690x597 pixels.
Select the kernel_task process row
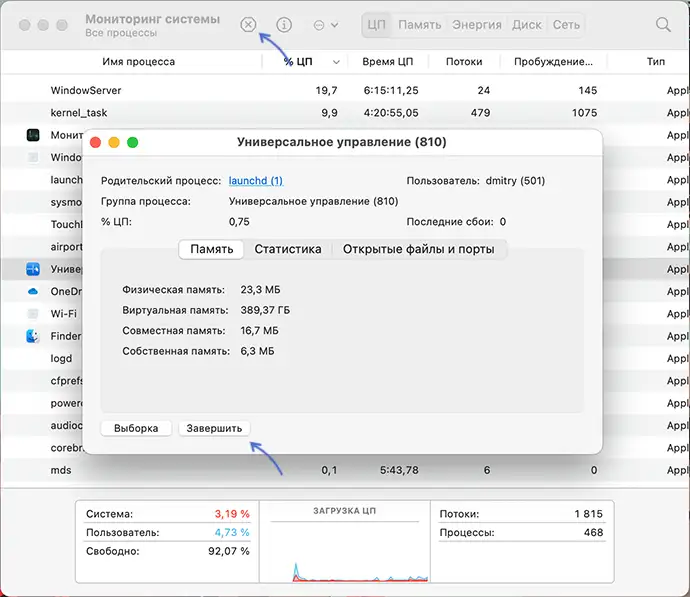(345, 113)
